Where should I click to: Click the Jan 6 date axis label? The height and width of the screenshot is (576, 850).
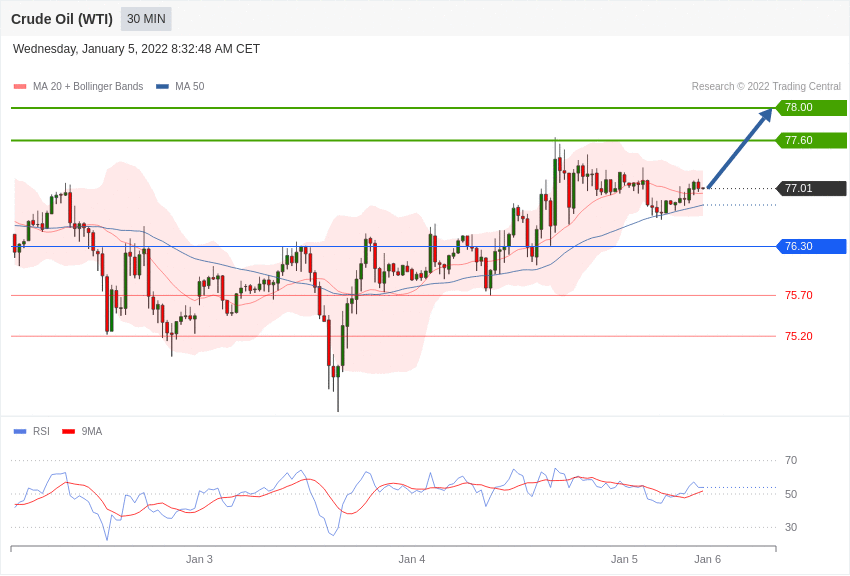707,559
